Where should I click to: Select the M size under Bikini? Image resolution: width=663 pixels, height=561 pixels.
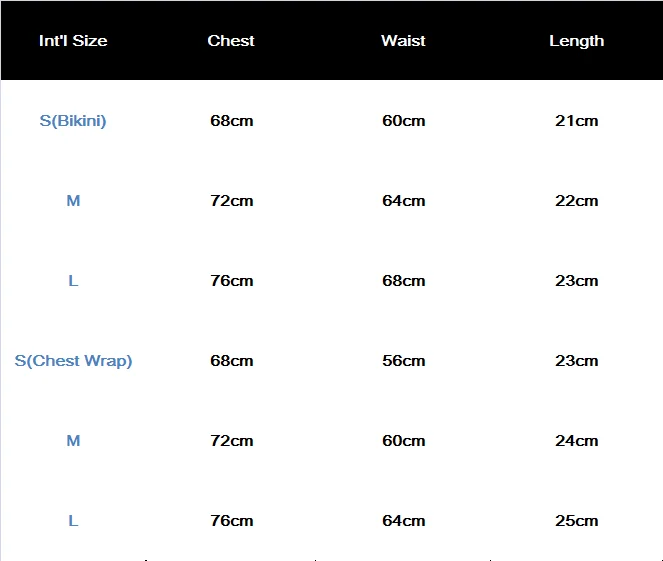click(73, 200)
